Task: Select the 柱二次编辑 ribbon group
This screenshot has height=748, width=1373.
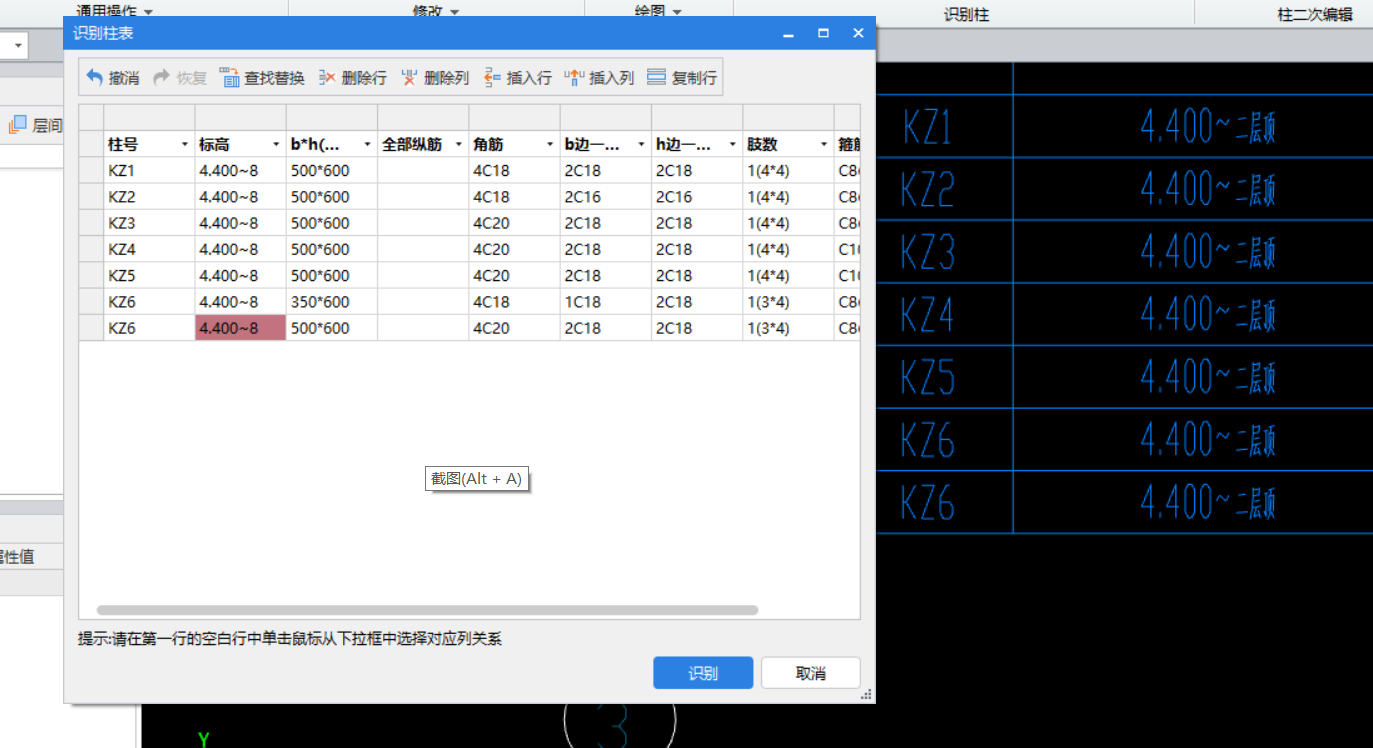Action: click(1315, 15)
